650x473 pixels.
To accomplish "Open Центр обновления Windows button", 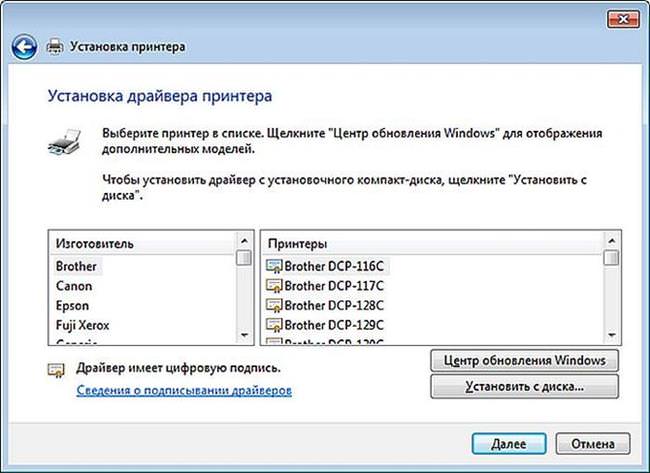I will tap(524, 361).
